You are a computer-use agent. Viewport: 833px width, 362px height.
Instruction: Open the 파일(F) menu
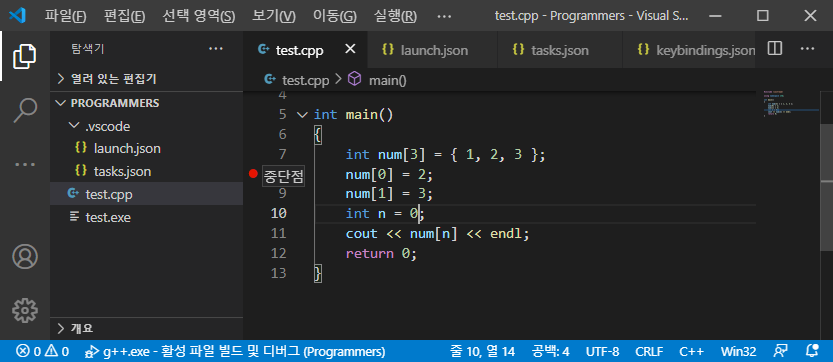(65, 16)
